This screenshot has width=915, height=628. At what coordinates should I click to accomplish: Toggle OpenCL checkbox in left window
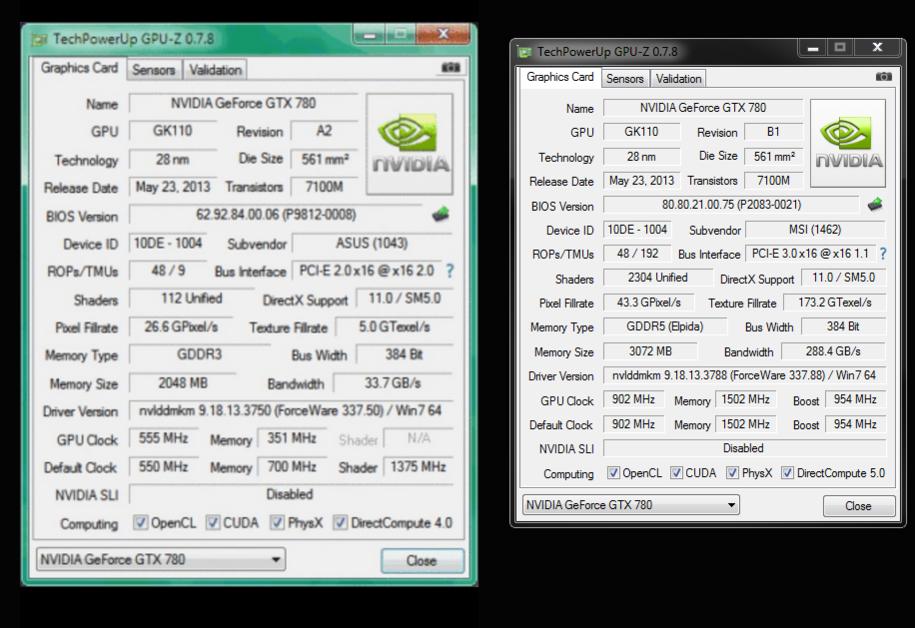pyautogui.click(x=140, y=522)
